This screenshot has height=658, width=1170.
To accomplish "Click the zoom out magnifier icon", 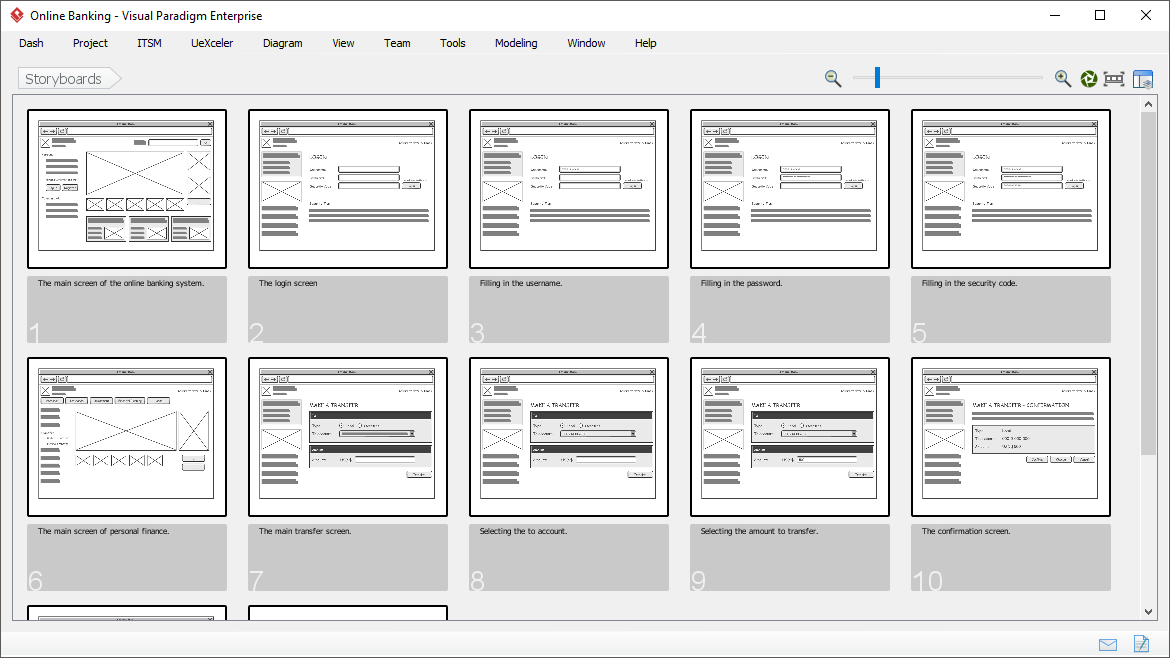I will pos(833,78).
